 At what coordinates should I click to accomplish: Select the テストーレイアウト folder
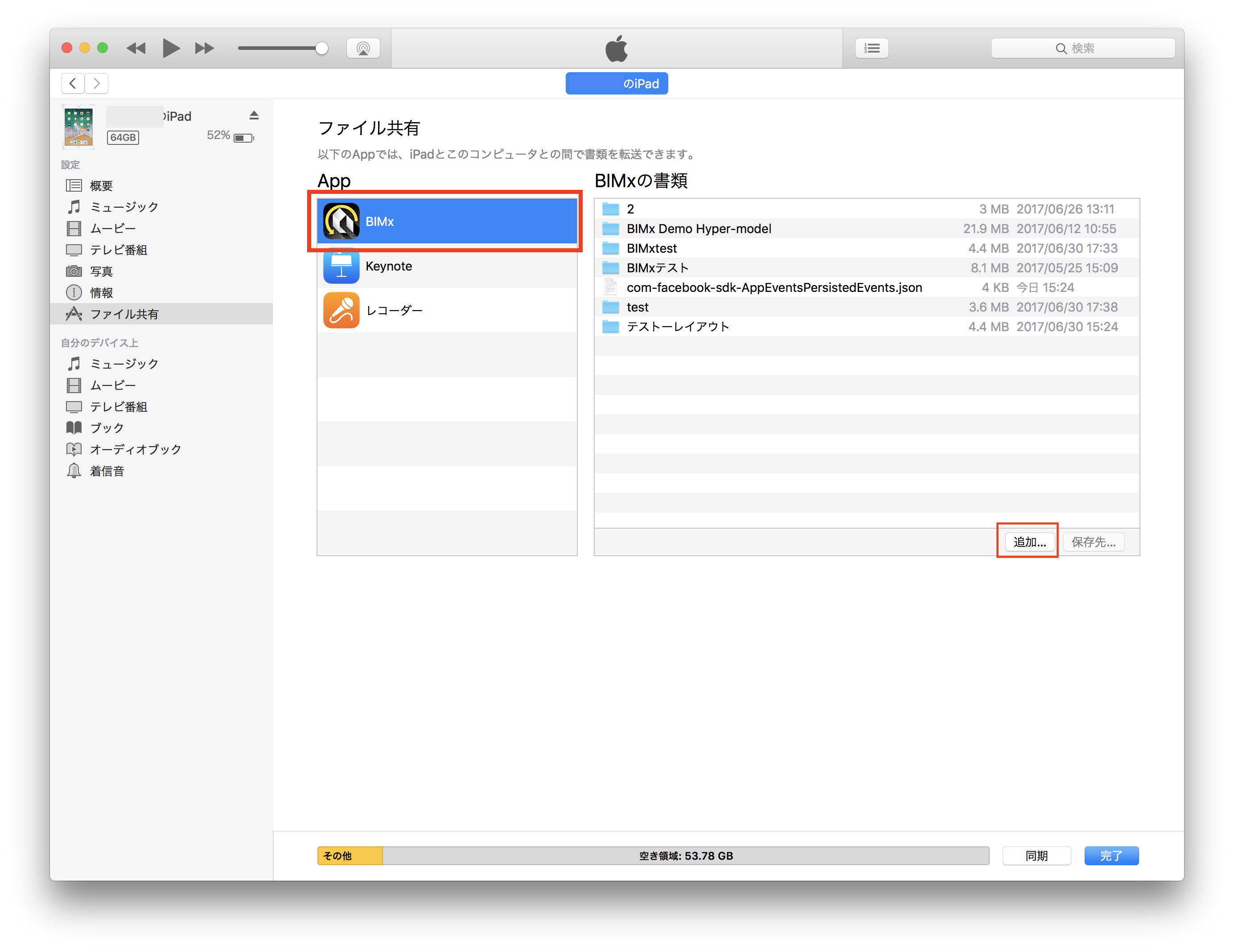click(867, 327)
